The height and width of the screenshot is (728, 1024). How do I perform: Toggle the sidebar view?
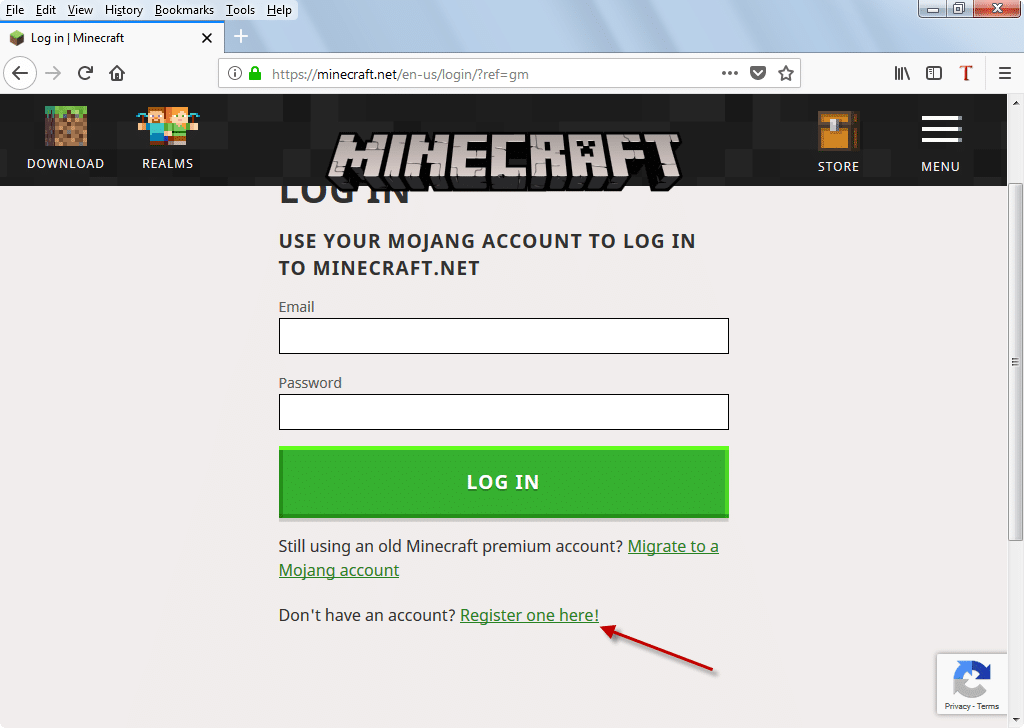coord(934,73)
